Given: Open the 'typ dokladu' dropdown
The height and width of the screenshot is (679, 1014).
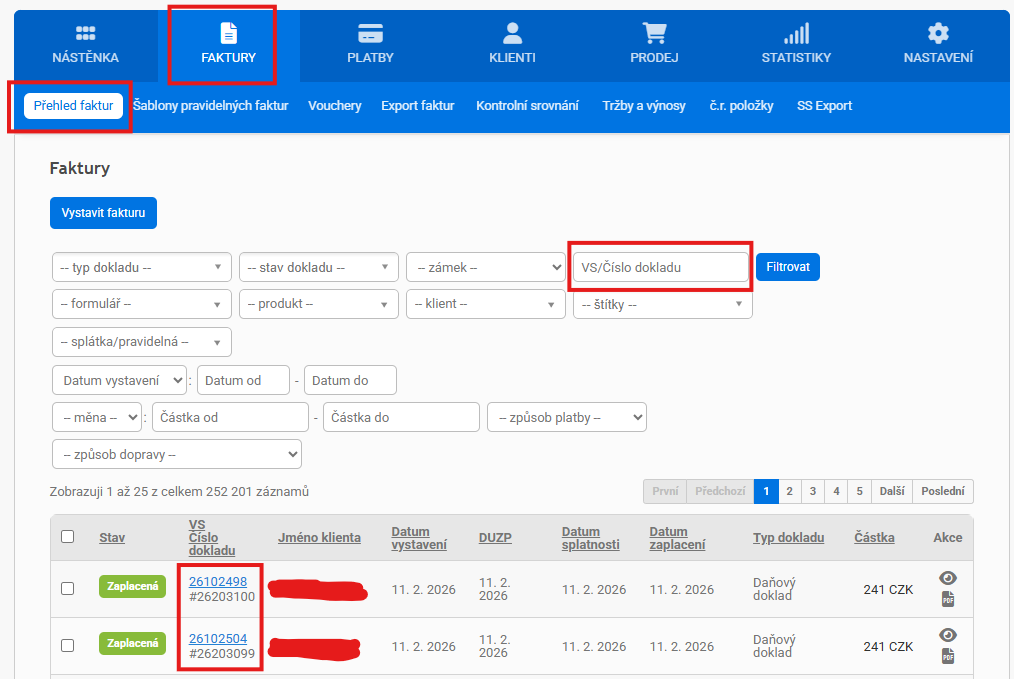Looking at the screenshot, I should coord(142,267).
